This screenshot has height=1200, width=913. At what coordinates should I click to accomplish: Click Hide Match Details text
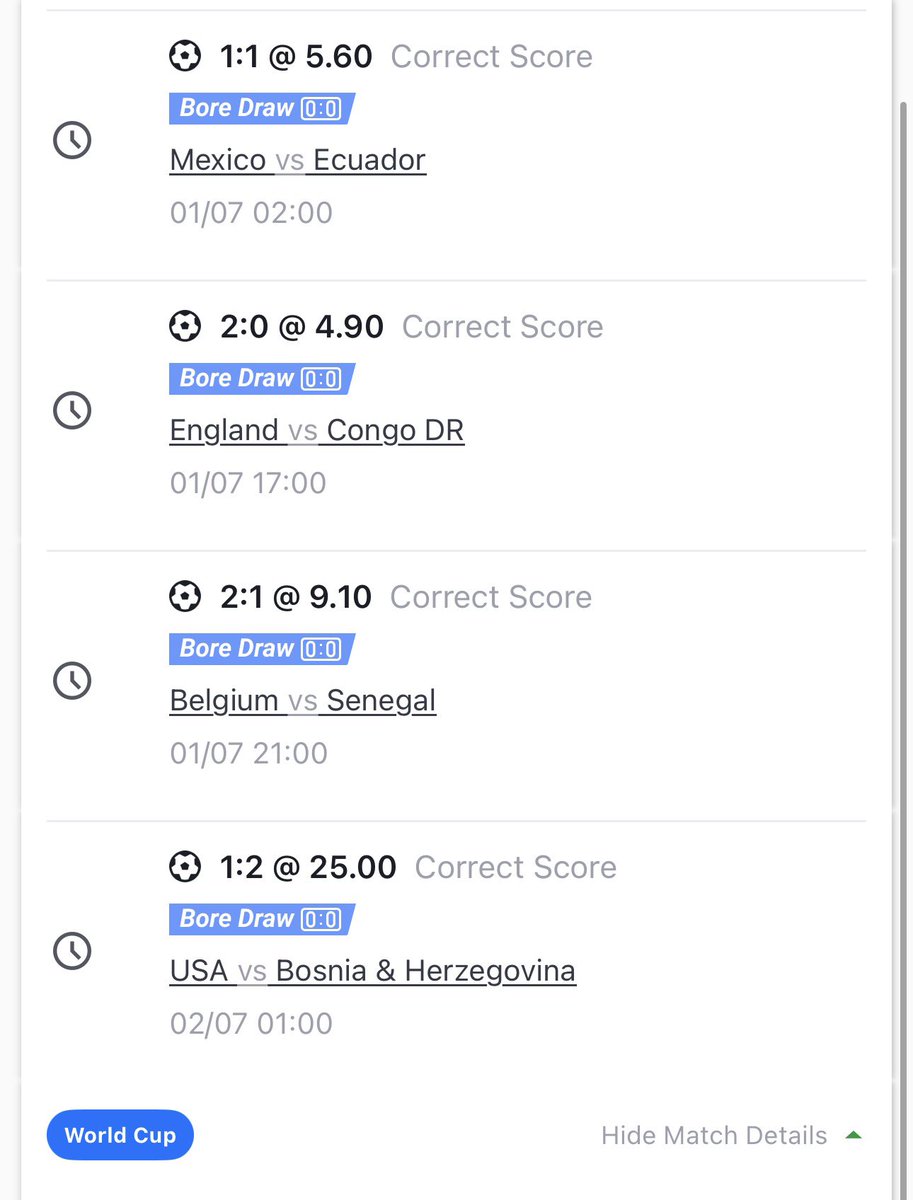[x=714, y=1135]
